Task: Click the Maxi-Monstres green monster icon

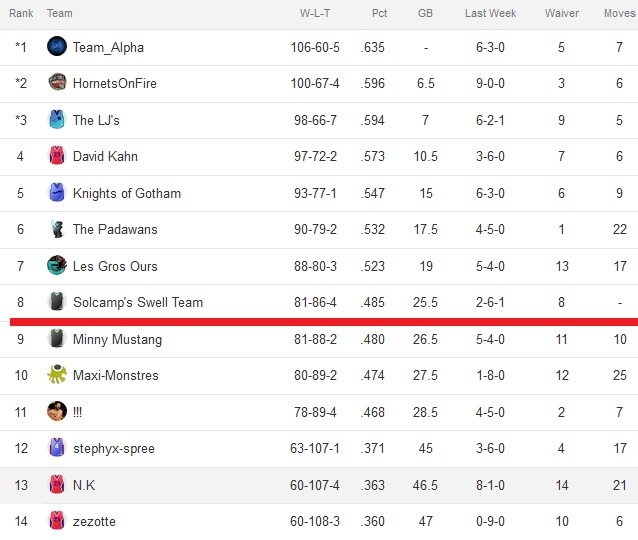Action: [x=57, y=374]
